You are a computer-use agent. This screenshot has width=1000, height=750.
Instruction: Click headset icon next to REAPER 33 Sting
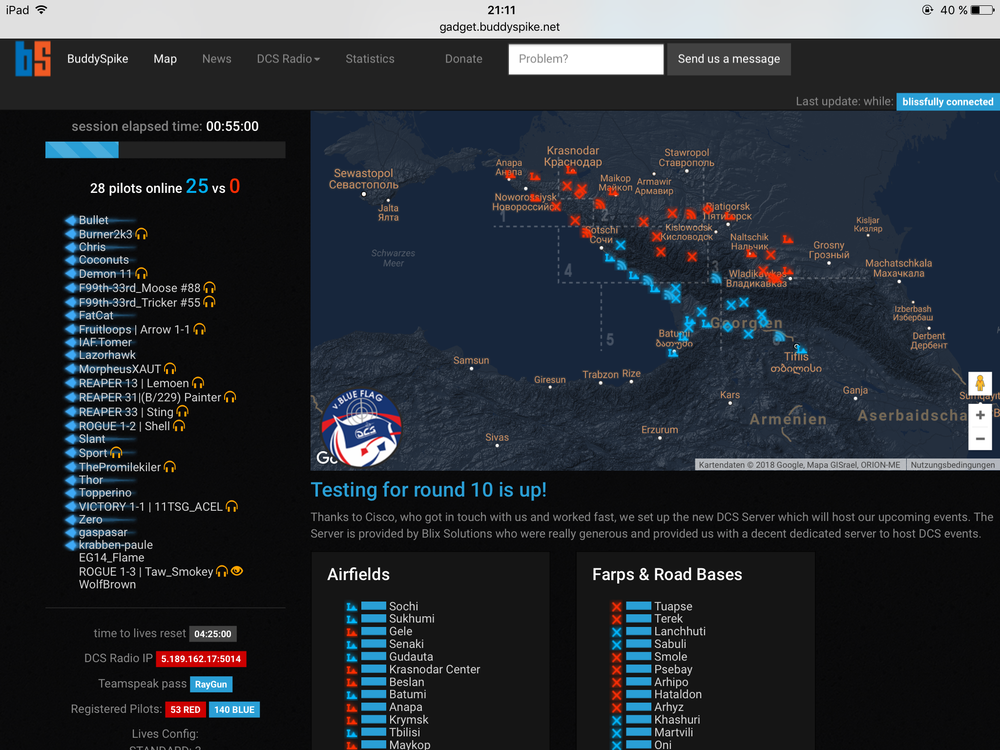pyautogui.click(x=182, y=411)
